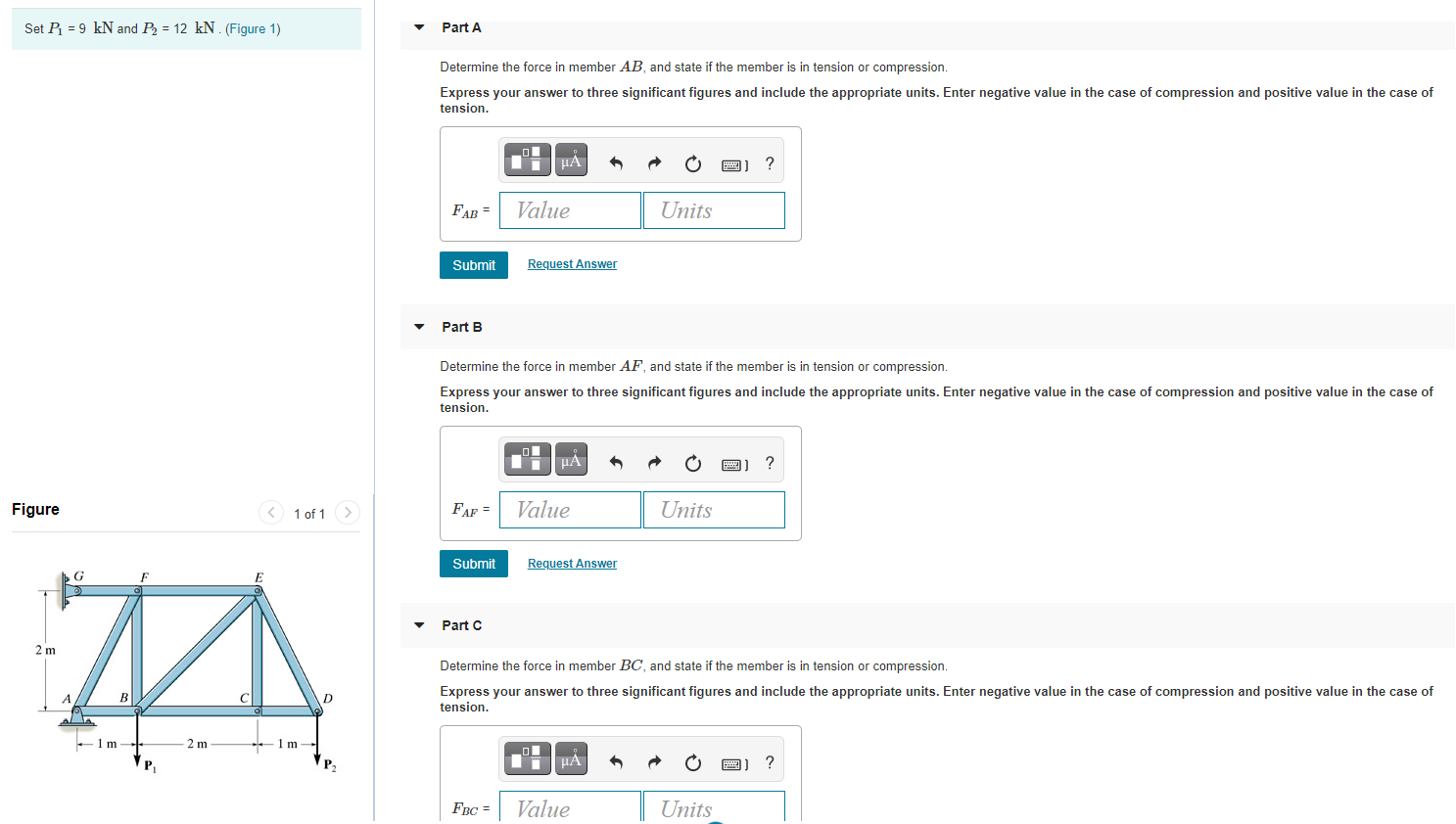The image size is (1456, 824).
Task: Redo entry in Part C toolbar
Action: [x=654, y=762]
